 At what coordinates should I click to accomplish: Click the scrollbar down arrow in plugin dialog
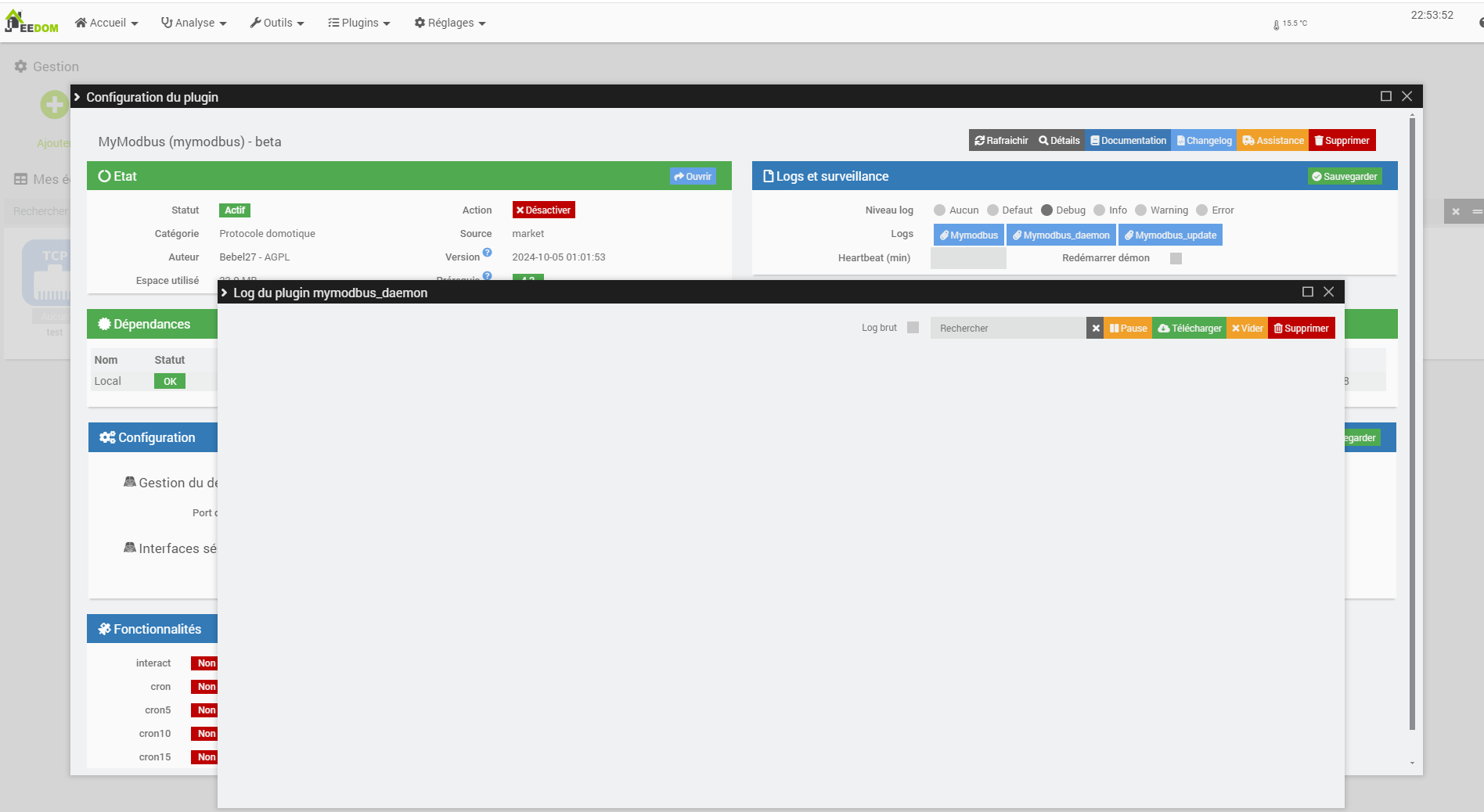(1412, 763)
